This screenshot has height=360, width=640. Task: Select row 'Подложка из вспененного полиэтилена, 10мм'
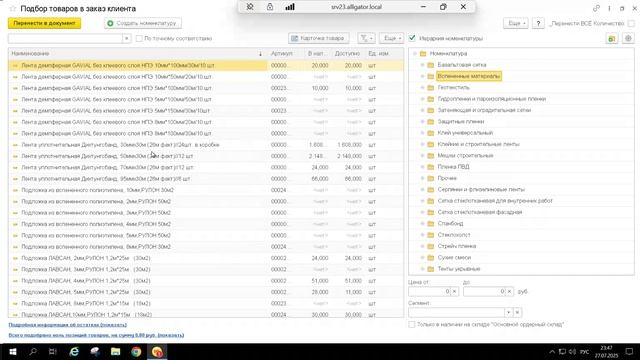[206, 190]
